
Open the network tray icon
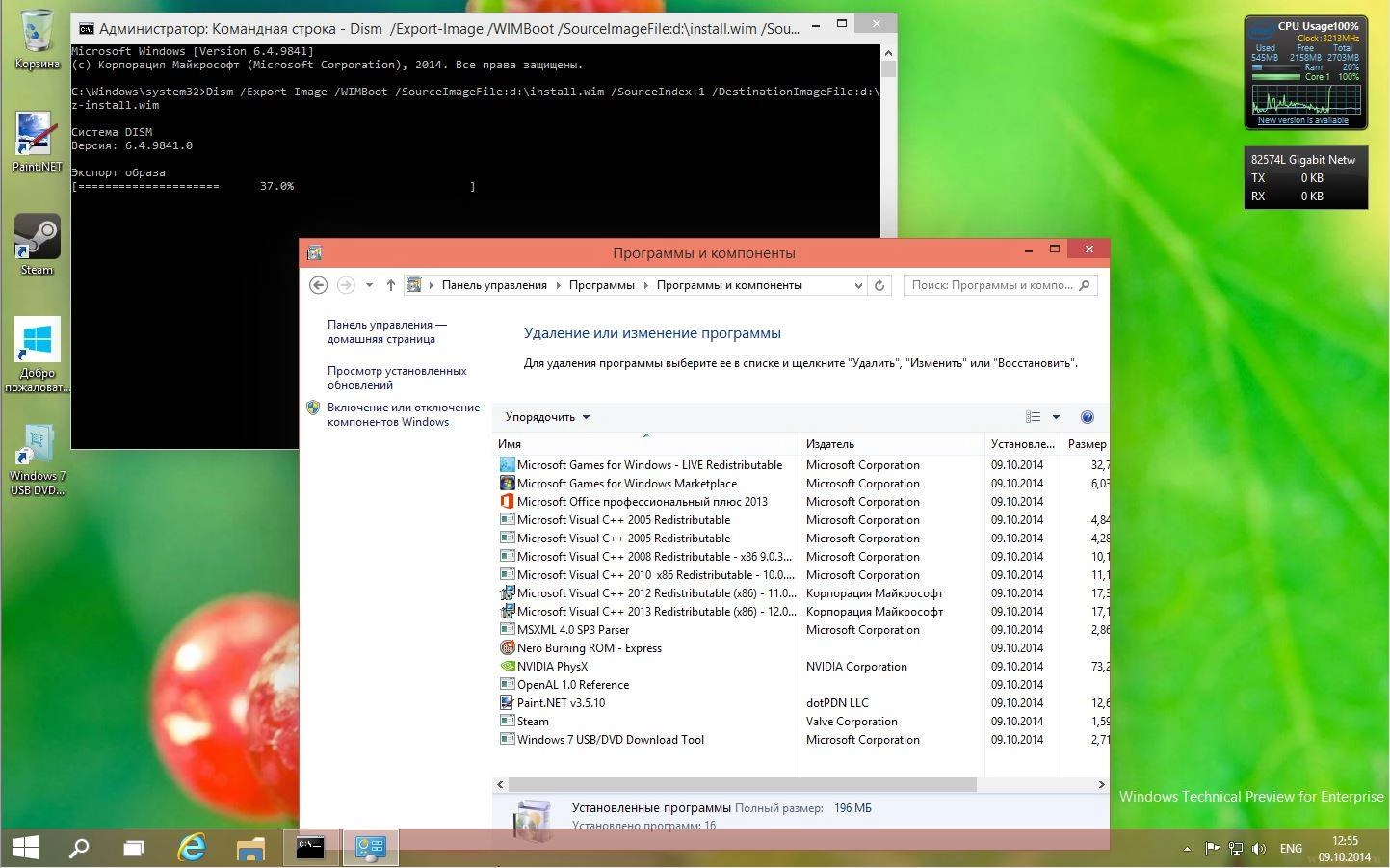1236,849
